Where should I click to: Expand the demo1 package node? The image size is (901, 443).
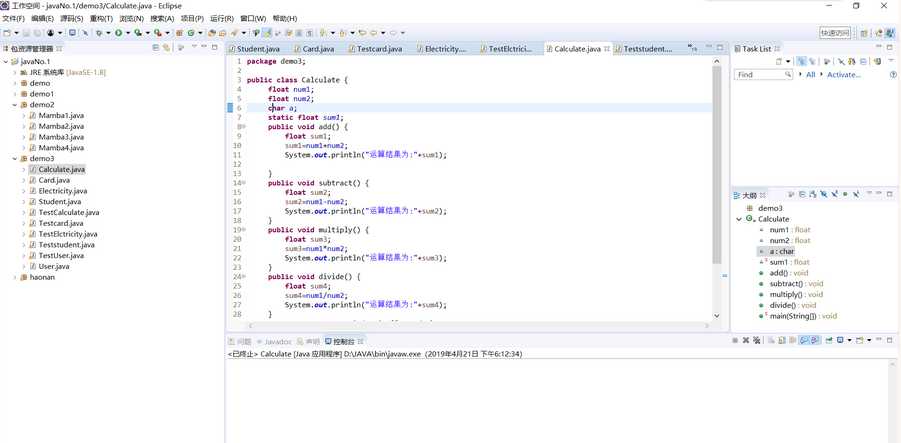pyautogui.click(x=15, y=94)
